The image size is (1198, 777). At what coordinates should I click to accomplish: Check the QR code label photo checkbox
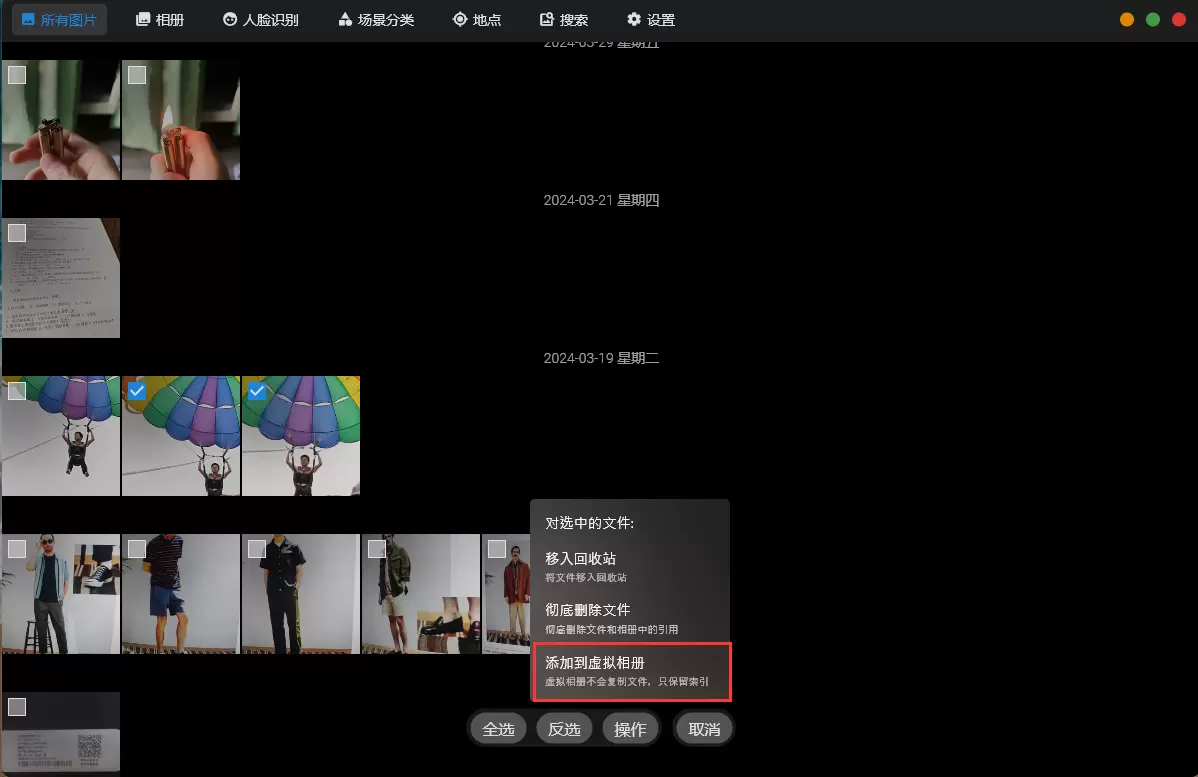17,707
